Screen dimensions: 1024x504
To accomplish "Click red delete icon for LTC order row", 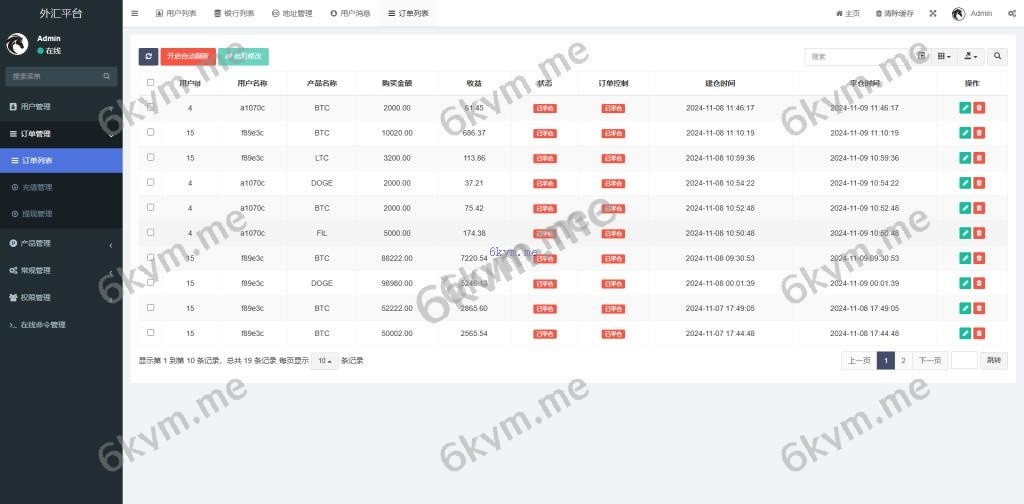I will (979, 158).
